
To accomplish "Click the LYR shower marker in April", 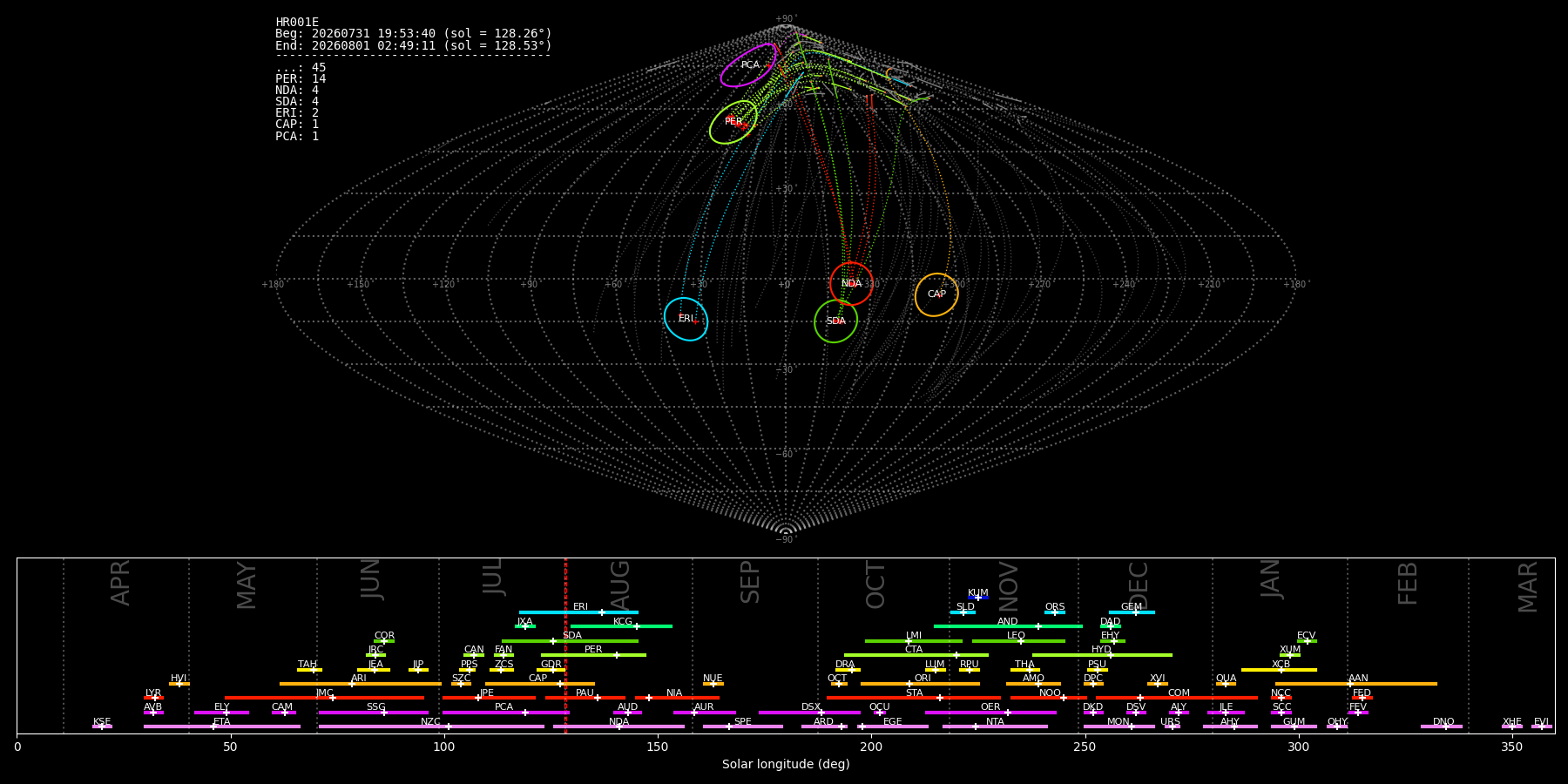I will pyautogui.click(x=153, y=698).
